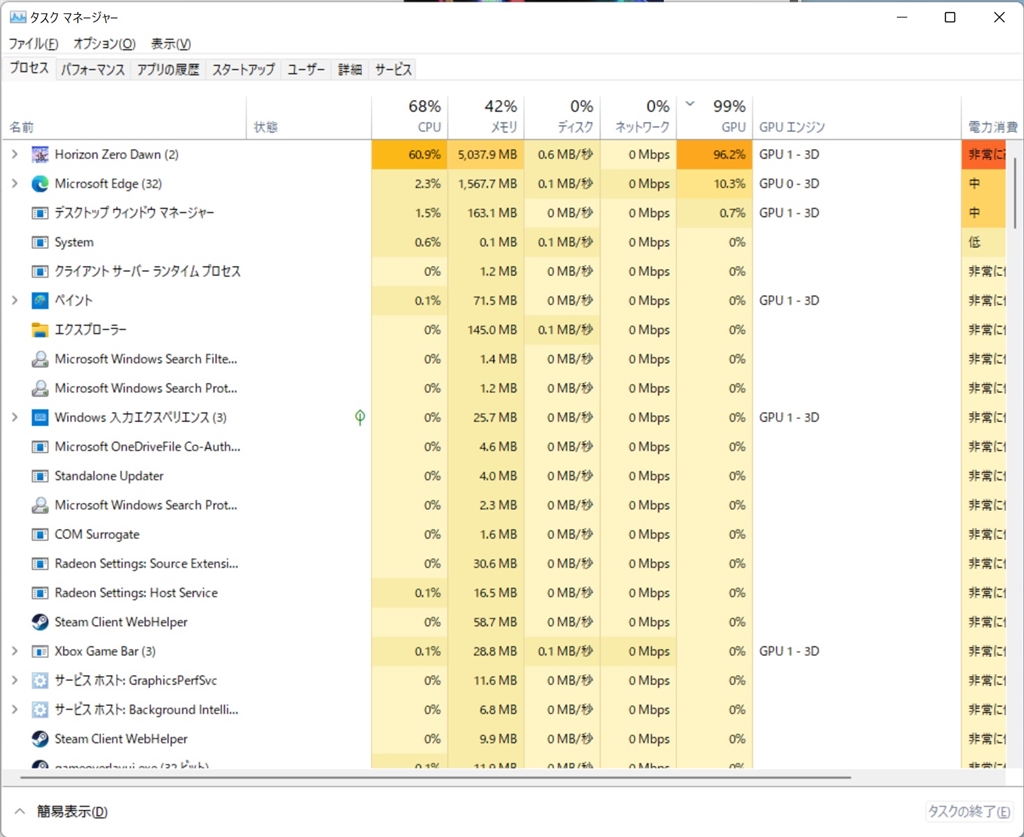Sort by the 名前 column header
Viewport: 1024px width, 837px height.
125,118
